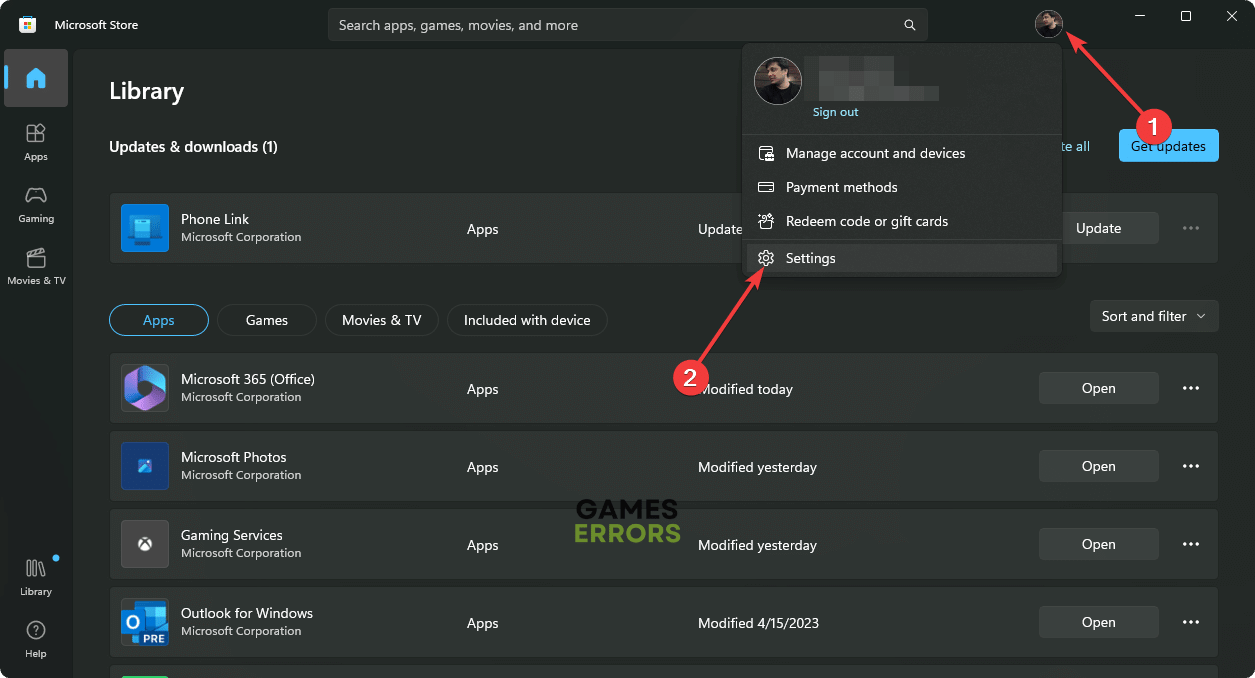Open the Phone Link app icon
Screen dimensions: 1255x678
click(145, 228)
